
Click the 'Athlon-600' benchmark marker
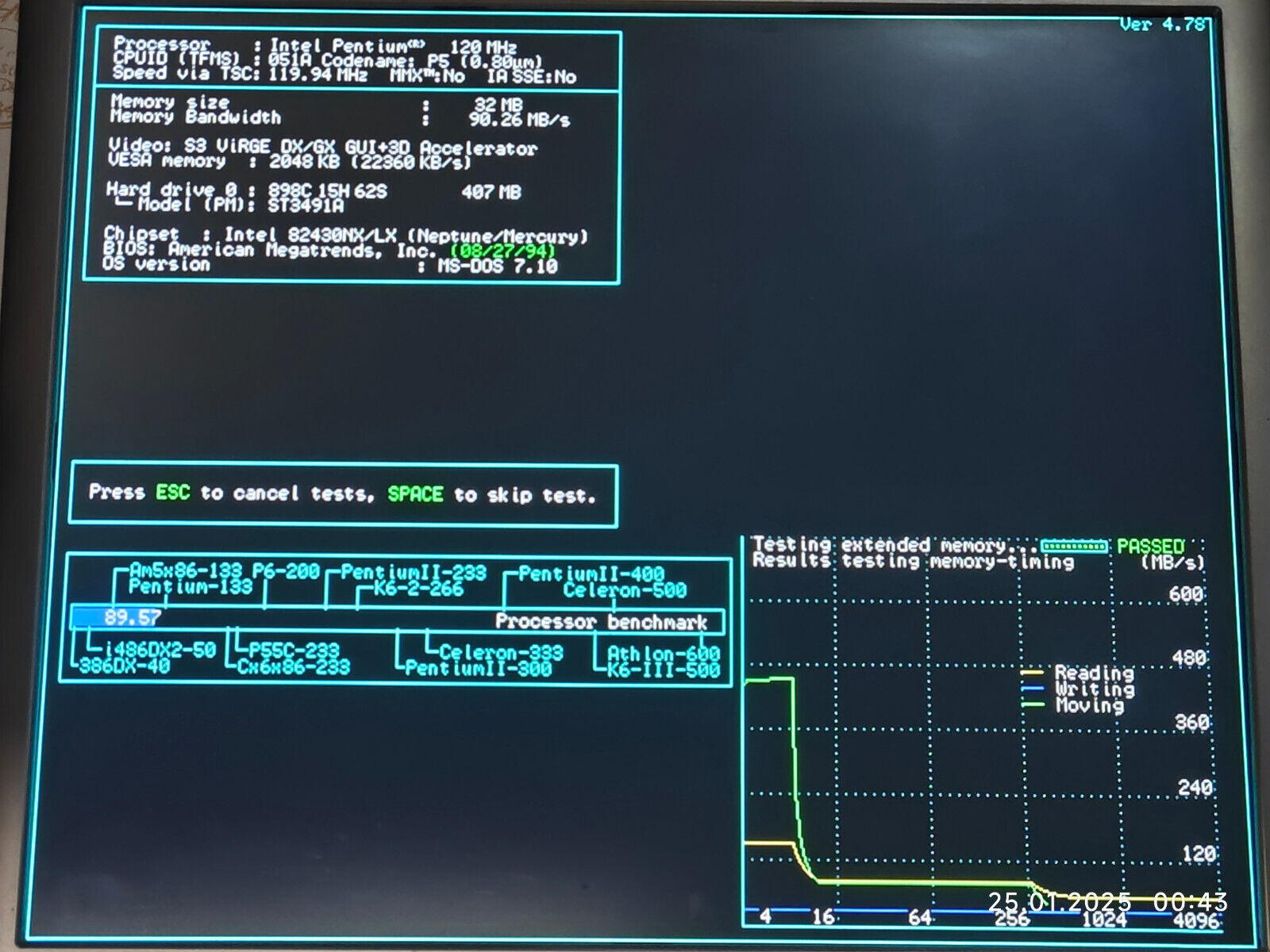[x=664, y=654]
